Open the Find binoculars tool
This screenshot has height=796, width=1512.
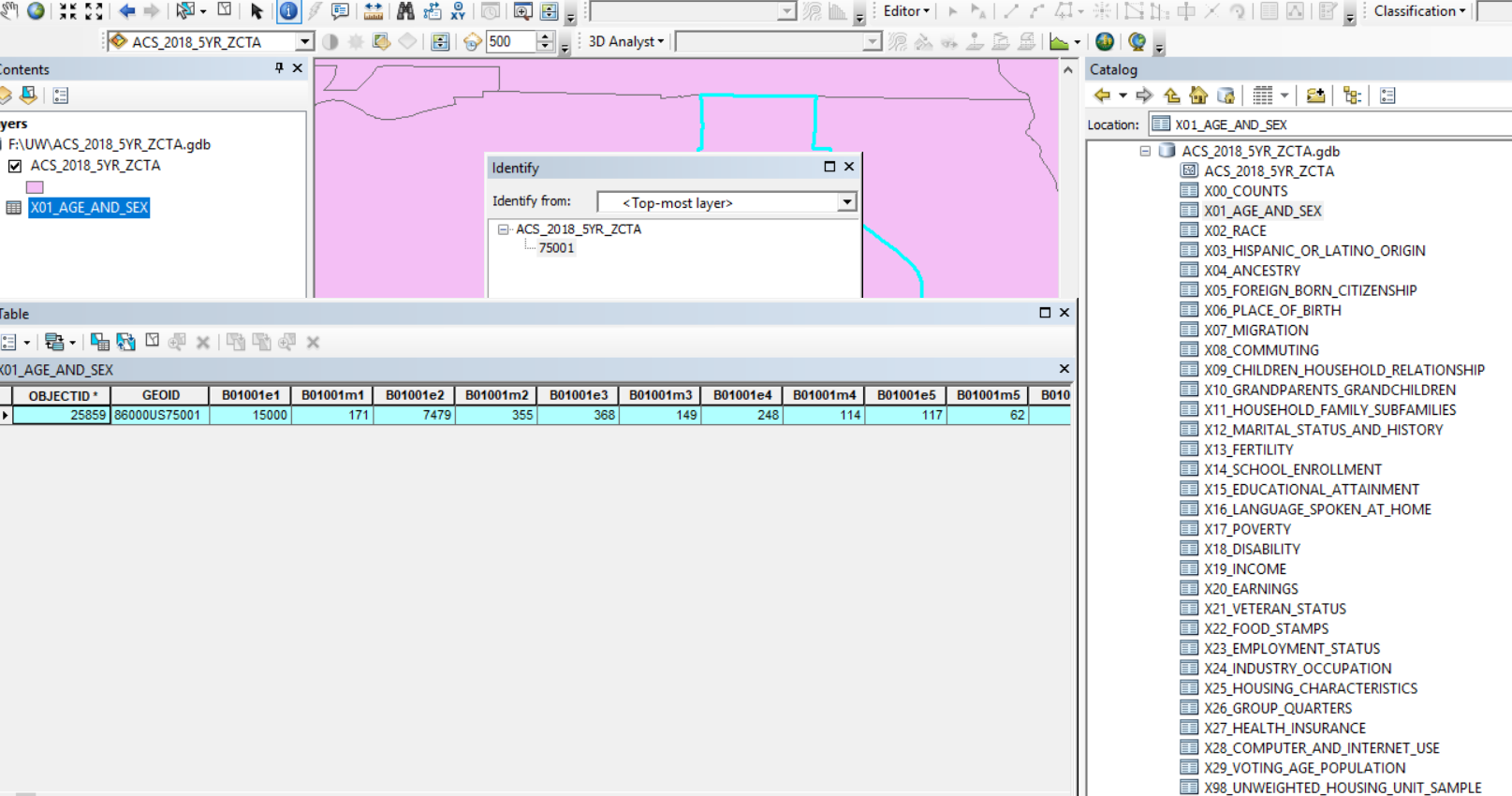[405, 11]
